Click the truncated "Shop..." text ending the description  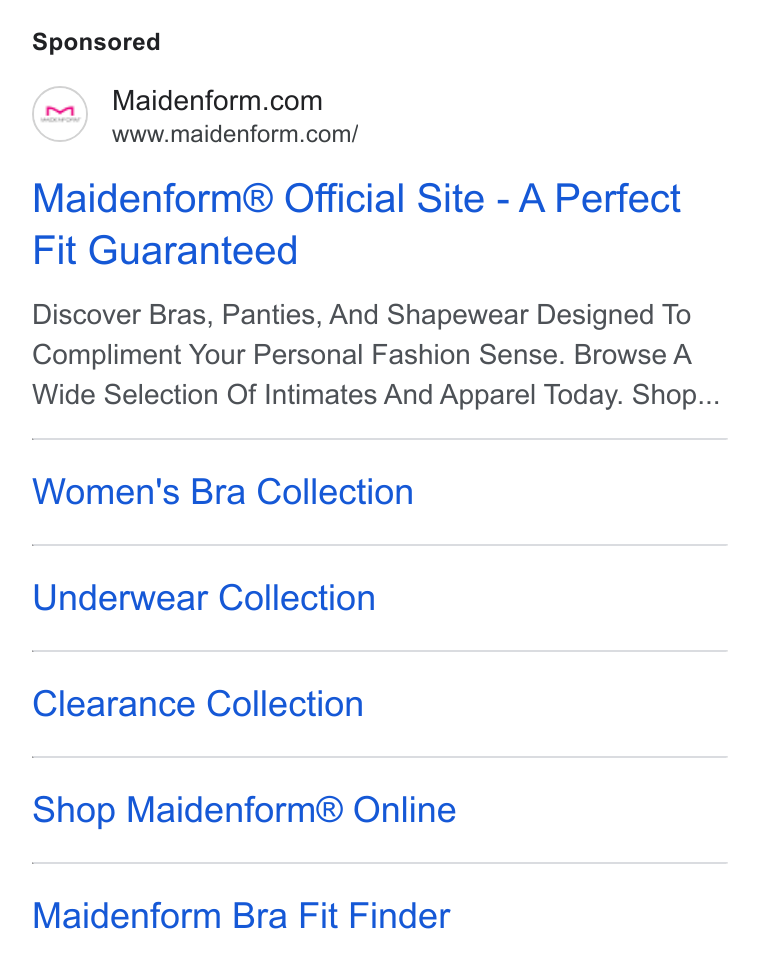click(676, 395)
